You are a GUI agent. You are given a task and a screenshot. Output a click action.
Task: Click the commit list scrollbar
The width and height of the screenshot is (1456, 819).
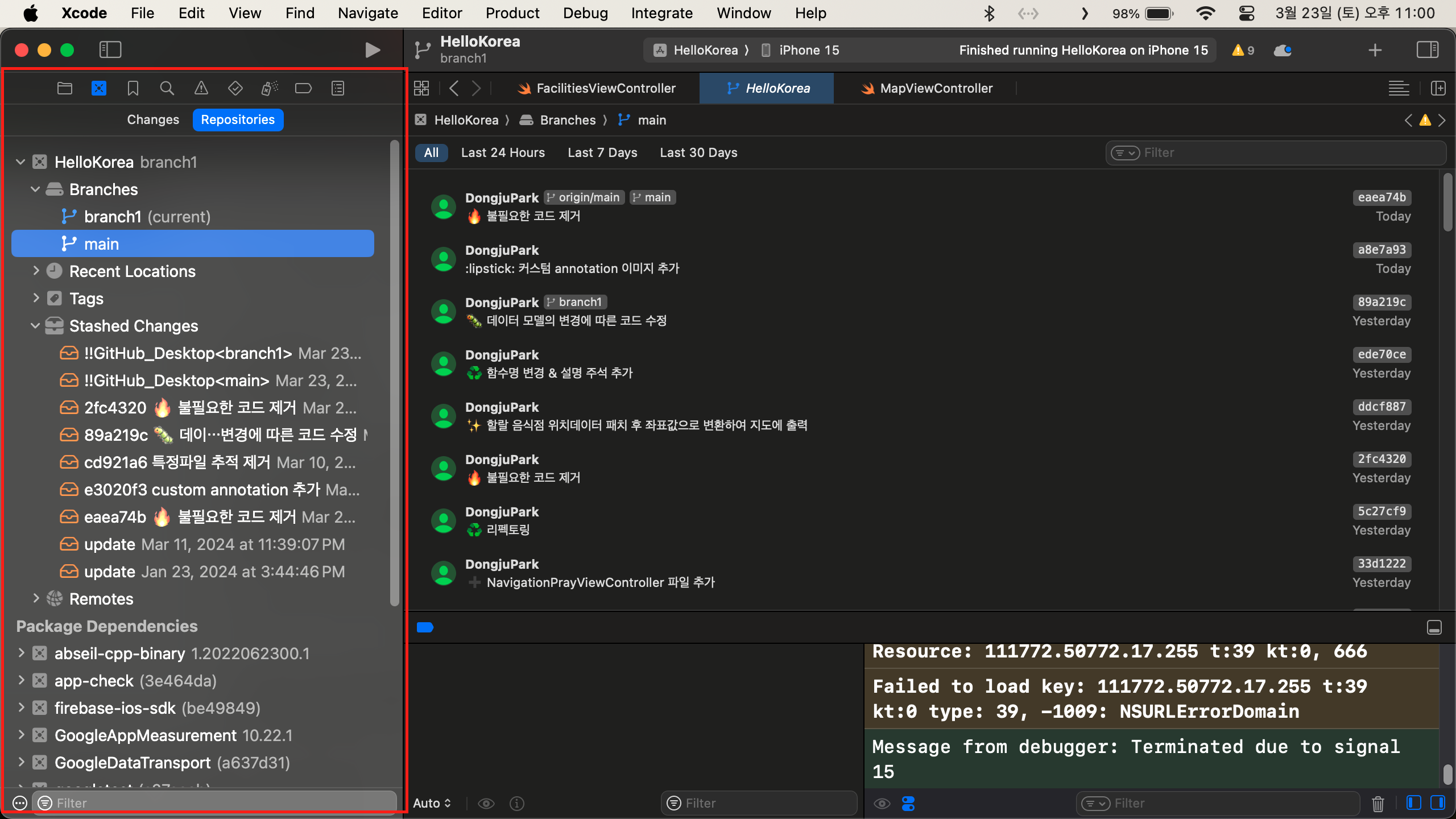coord(1448,203)
